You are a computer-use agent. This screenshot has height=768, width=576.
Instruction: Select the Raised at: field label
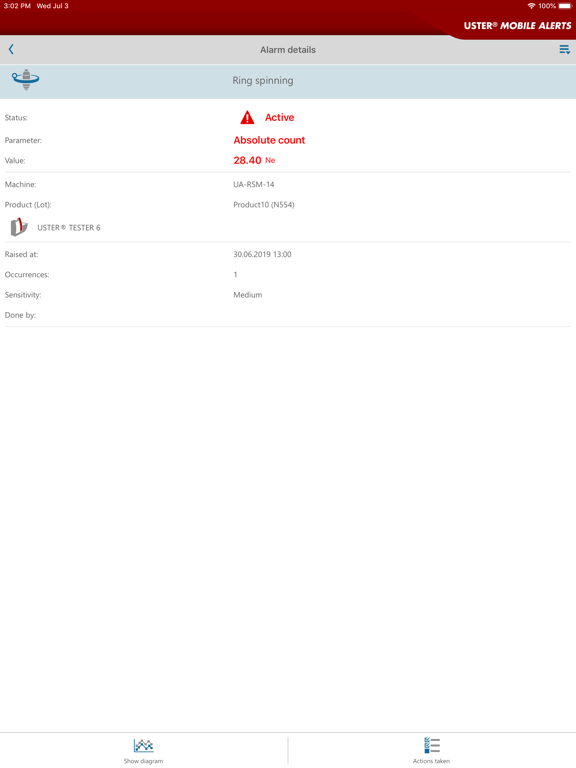[22, 255]
